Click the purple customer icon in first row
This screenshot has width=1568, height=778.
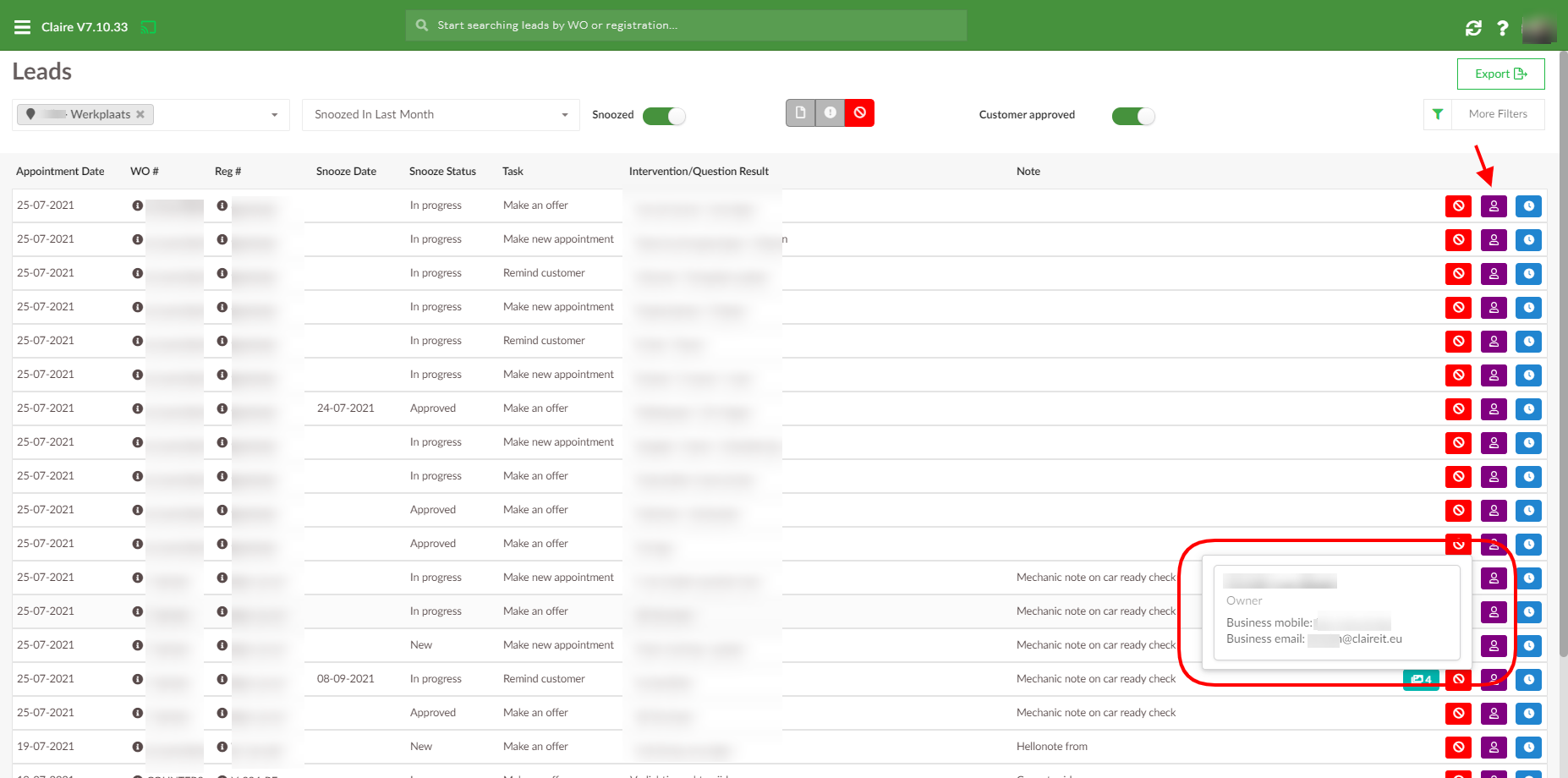(x=1494, y=206)
